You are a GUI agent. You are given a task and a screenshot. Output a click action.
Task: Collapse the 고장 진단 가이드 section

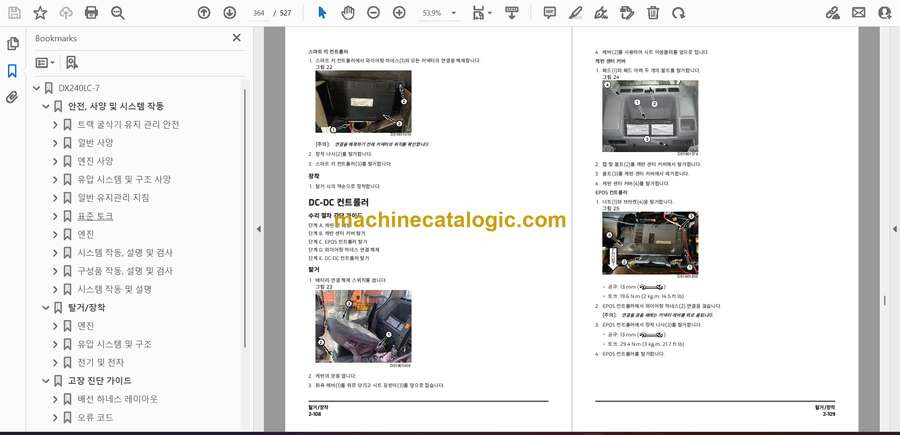pos(46,380)
